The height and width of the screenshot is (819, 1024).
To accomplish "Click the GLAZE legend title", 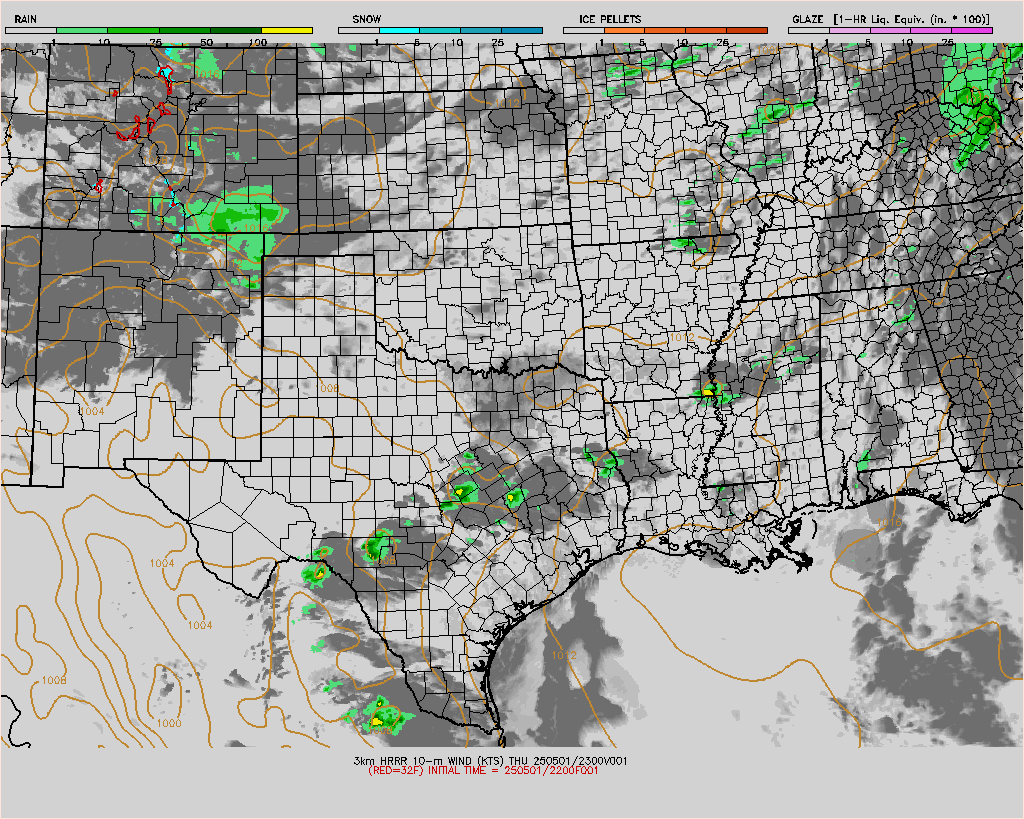I will coord(807,19).
